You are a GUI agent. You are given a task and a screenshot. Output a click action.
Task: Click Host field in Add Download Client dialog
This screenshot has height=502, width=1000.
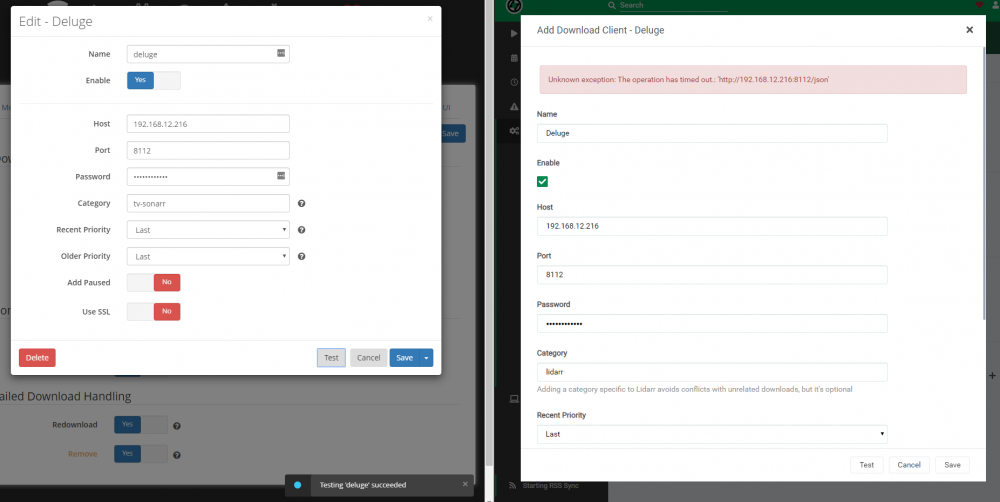click(x=712, y=226)
